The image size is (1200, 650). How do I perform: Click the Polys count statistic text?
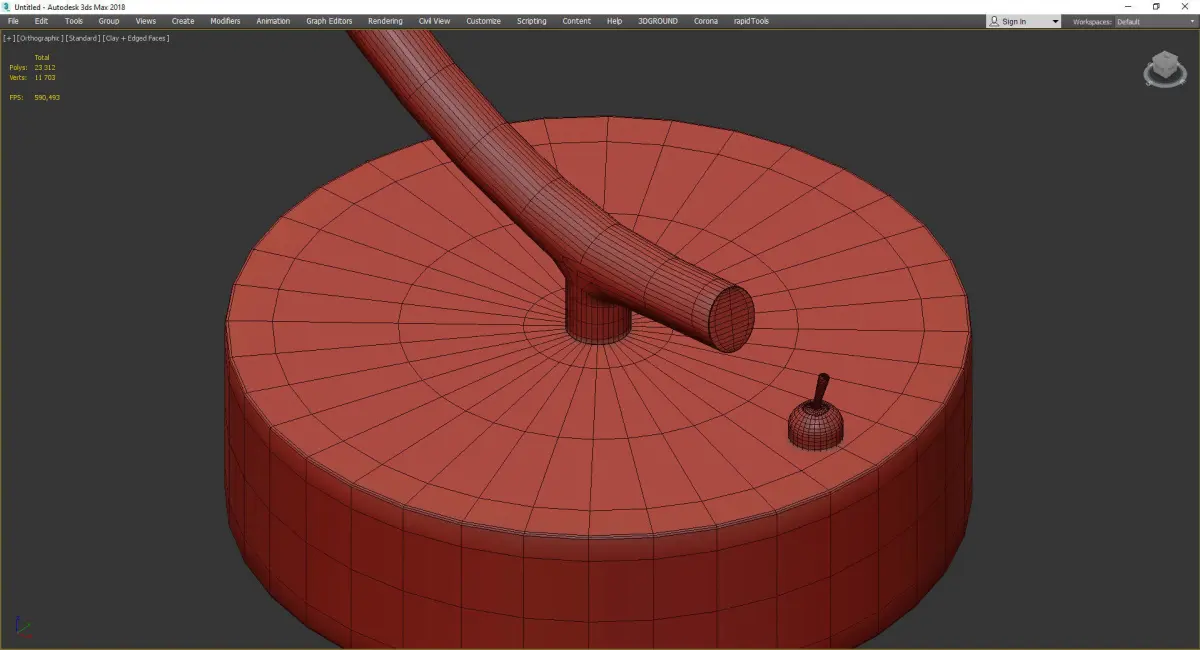pyautogui.click(x=33, y=67)
